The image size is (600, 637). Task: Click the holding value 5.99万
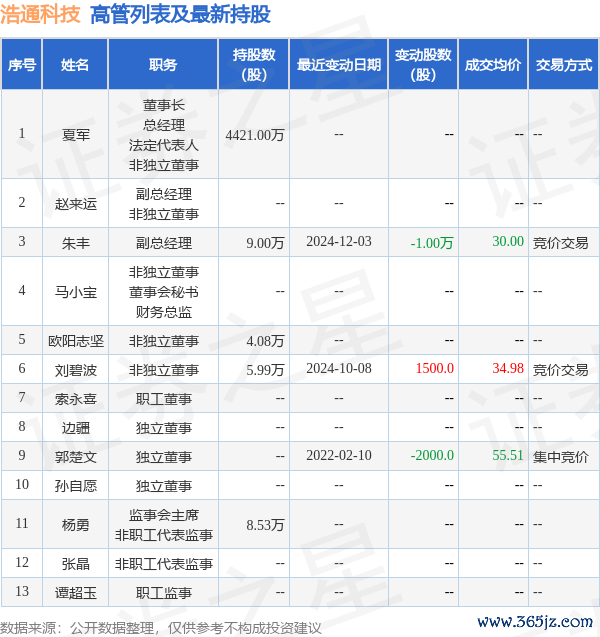(x=265, y=370)
